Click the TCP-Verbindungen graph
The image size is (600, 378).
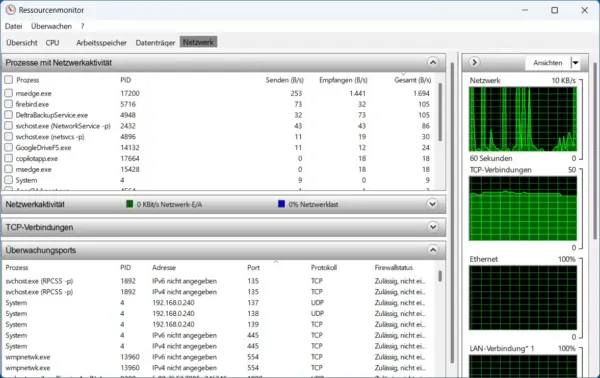click(523, 209)
